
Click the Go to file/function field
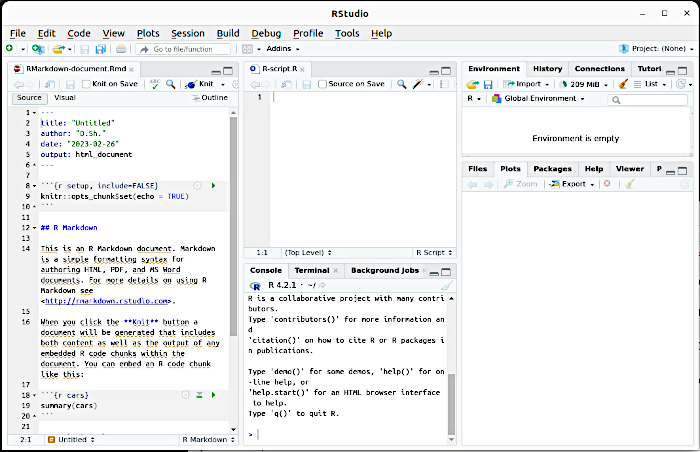point(183,49)
